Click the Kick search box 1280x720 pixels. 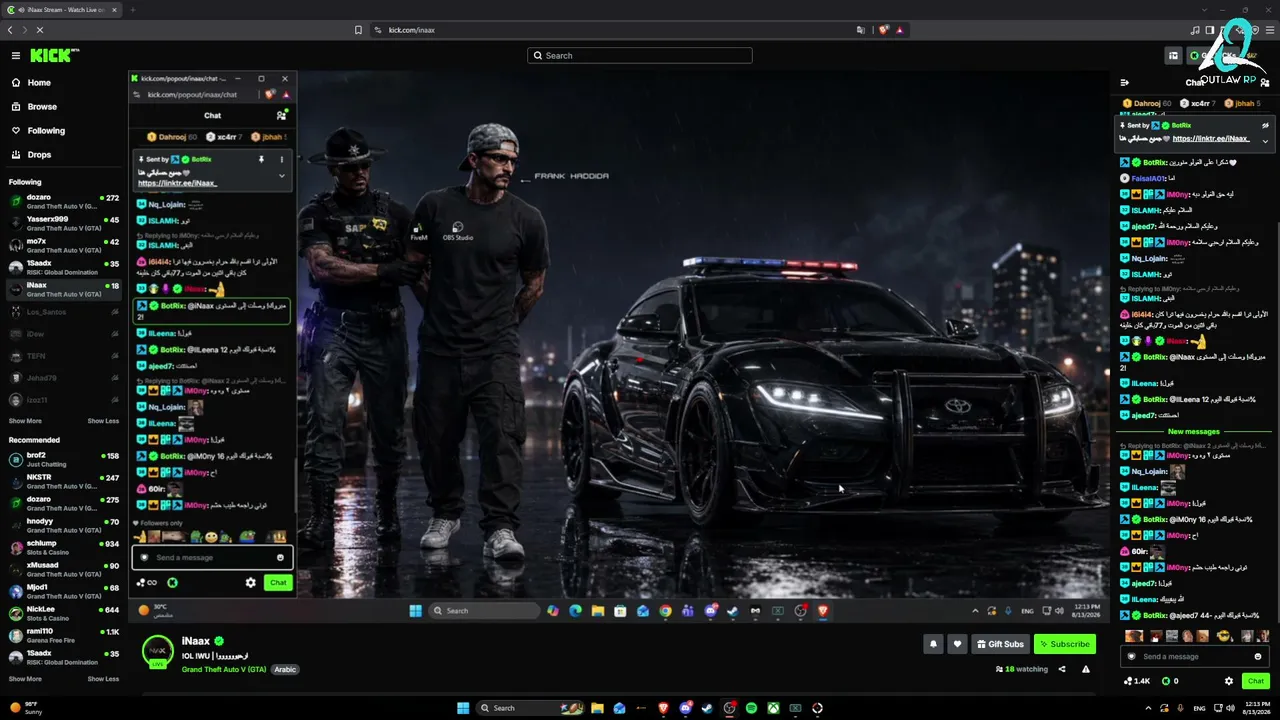coord(640,56)
